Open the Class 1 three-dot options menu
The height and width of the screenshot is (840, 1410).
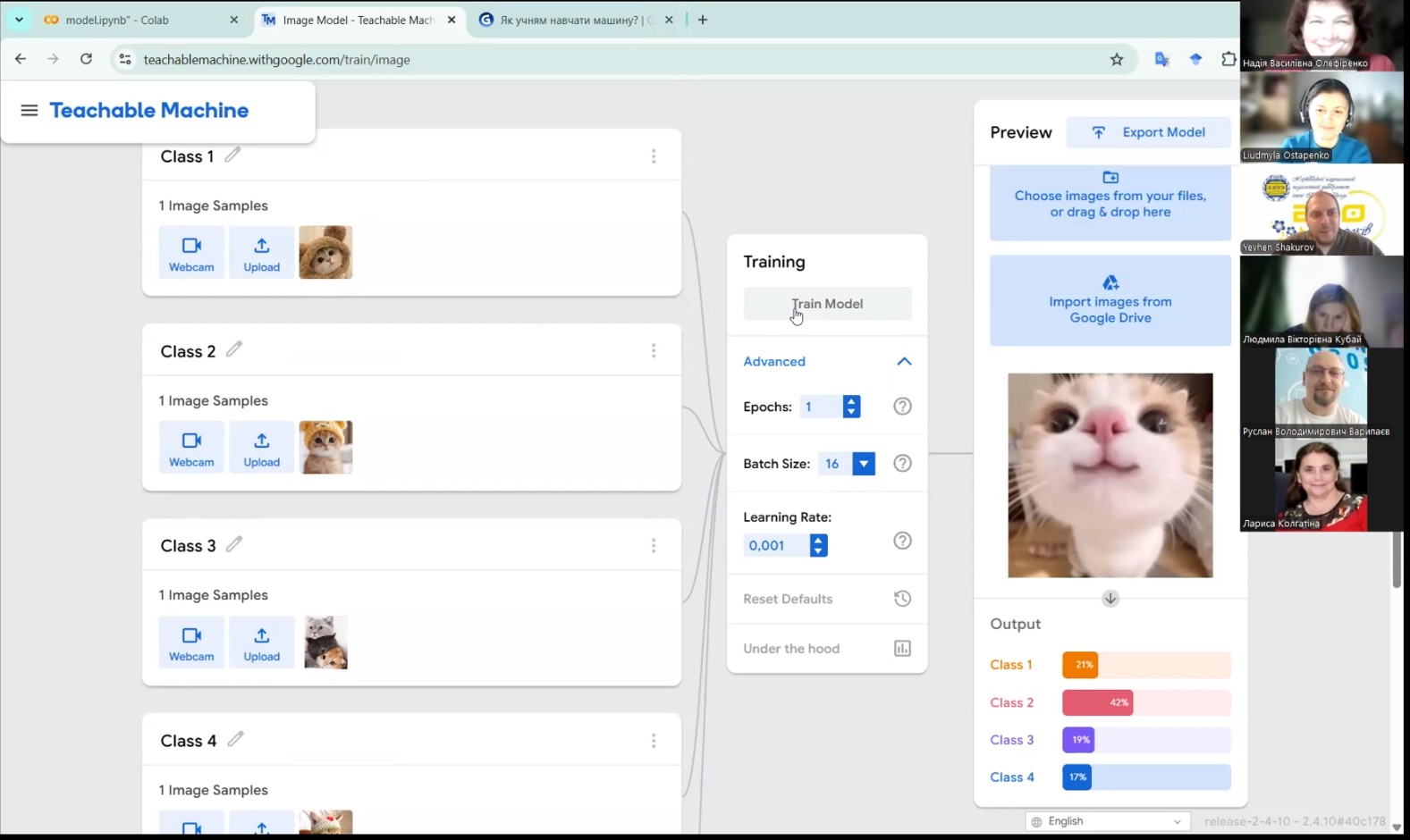click(654, 156)
